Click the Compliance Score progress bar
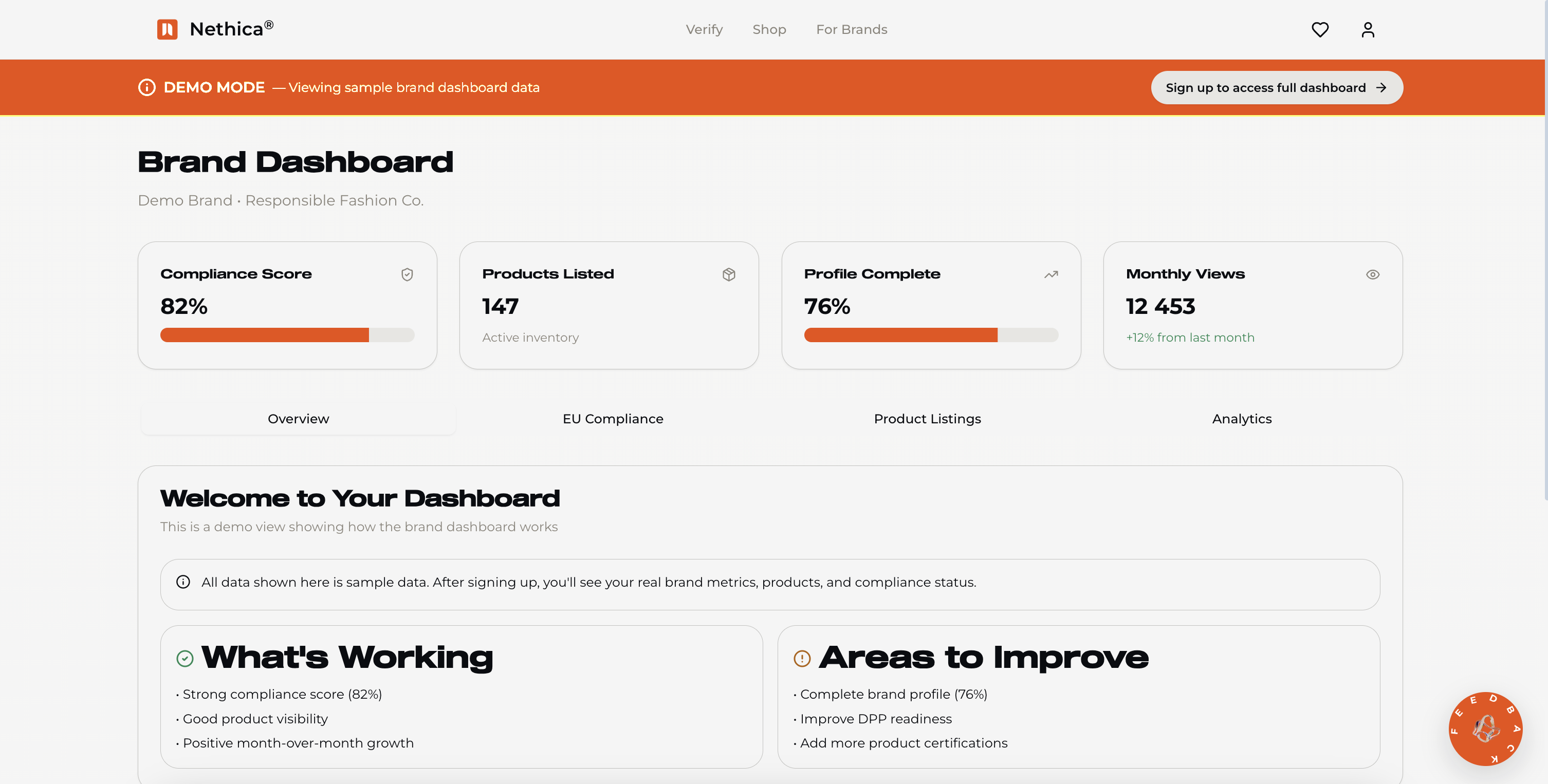1548x784 pixels. coord(287,335)
